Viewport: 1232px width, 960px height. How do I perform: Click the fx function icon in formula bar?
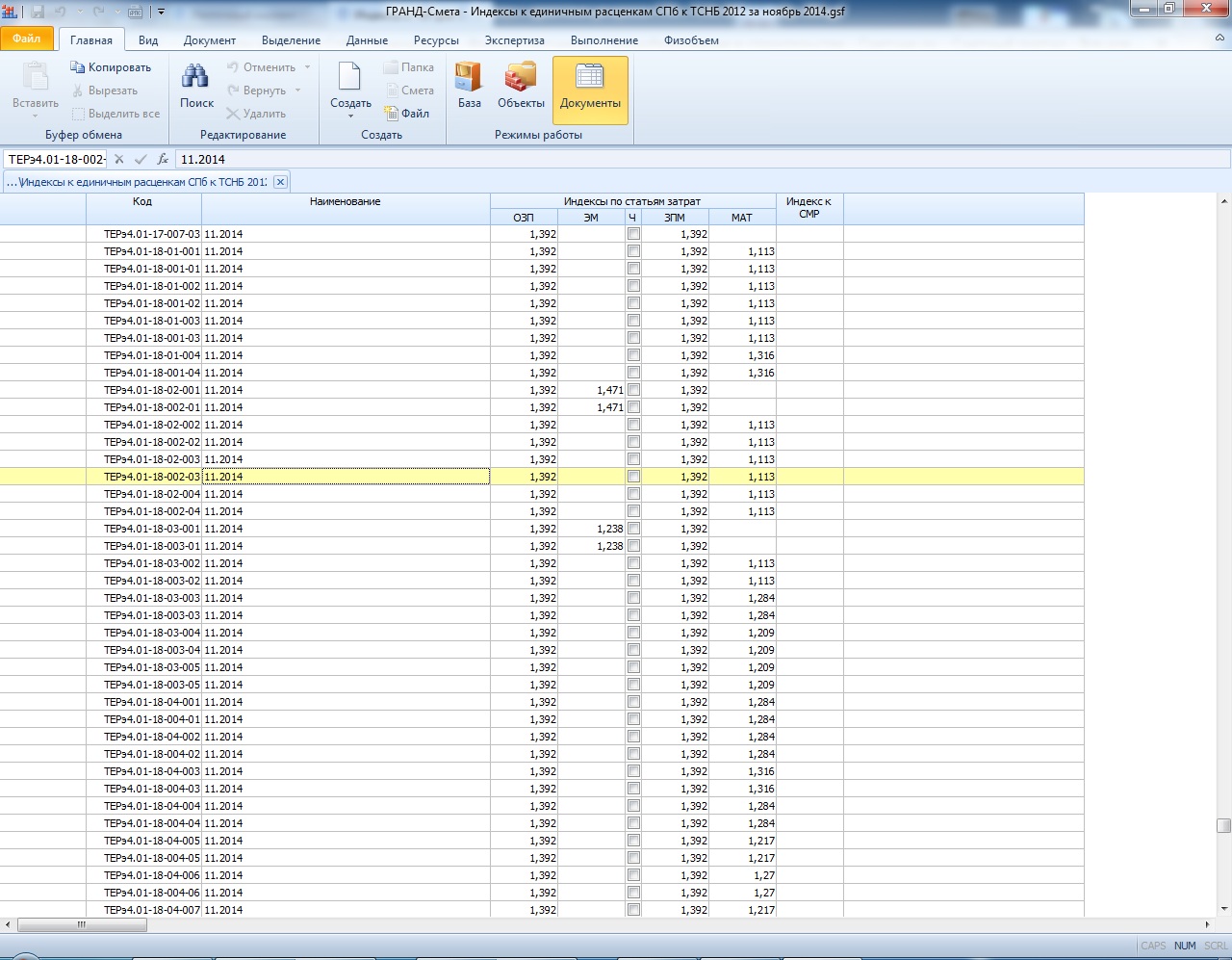[163, 160]
